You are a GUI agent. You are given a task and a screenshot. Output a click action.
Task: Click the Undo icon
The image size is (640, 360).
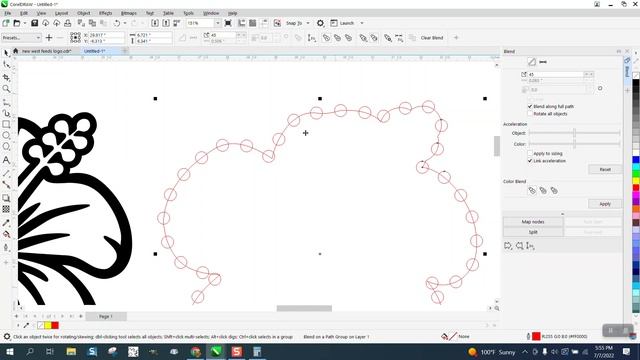click(x=117, y=23)
